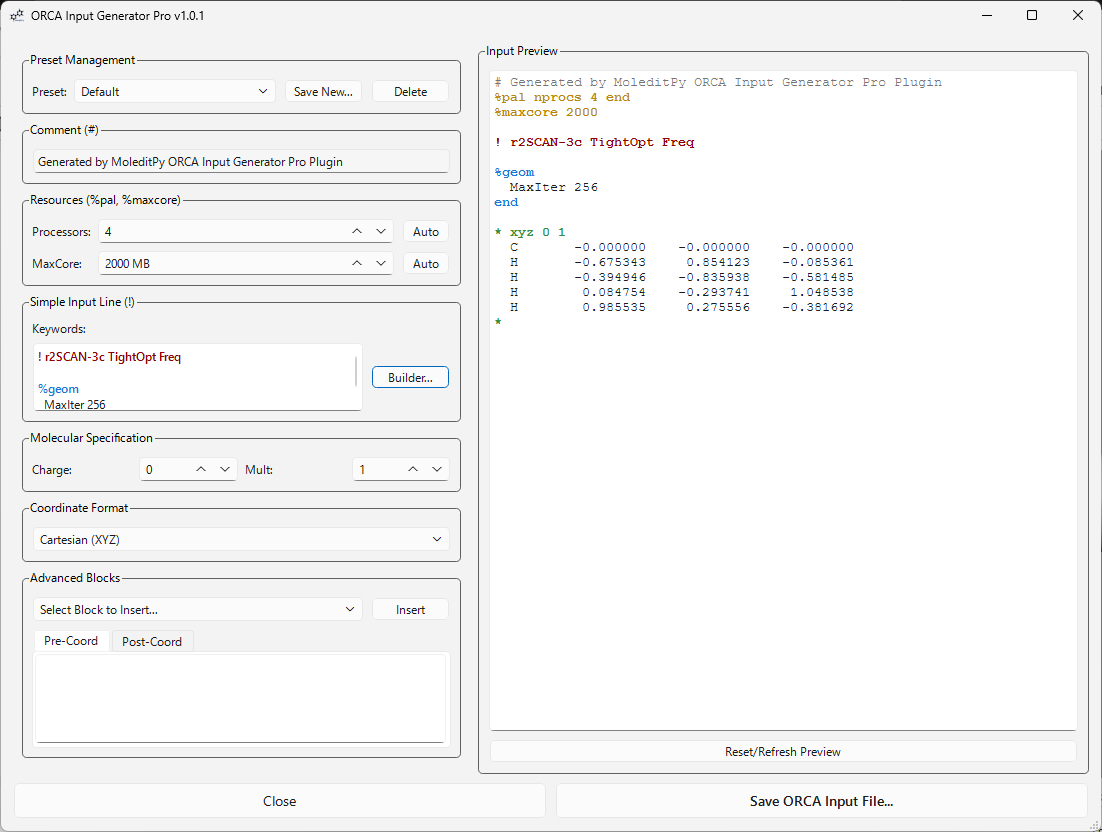The height and width of the screenshot is (832, 1102).
Task: Click the '%geom' text in Keywords box
Action: [58, 389]
